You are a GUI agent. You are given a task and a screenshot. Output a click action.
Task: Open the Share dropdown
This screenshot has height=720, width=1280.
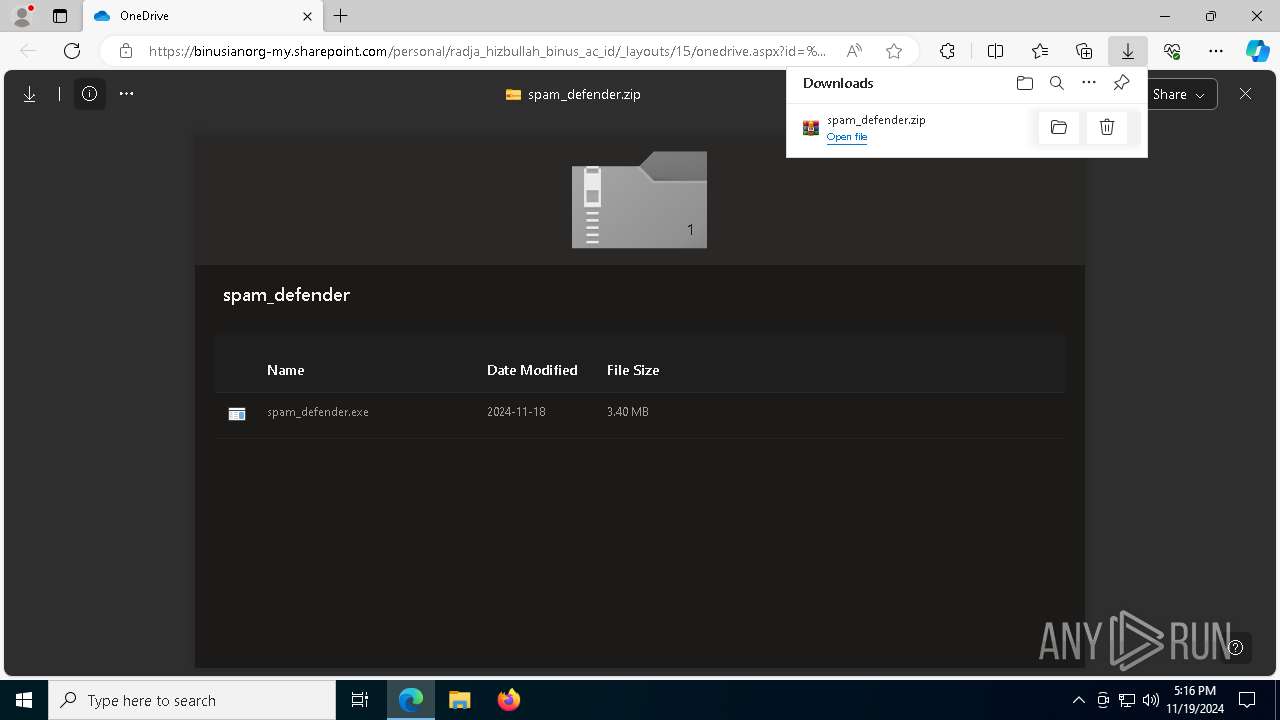(1179, 94)
